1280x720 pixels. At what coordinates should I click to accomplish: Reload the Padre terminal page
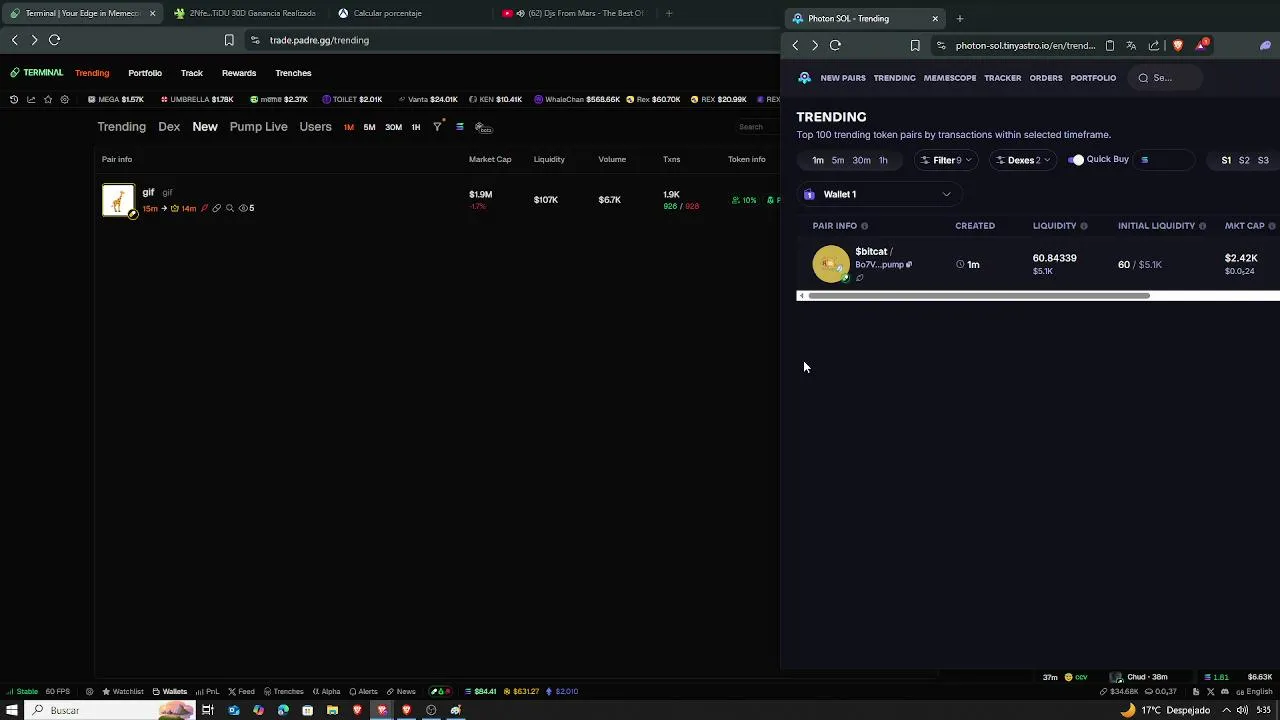pyautogui.click(x=55, y=40)
